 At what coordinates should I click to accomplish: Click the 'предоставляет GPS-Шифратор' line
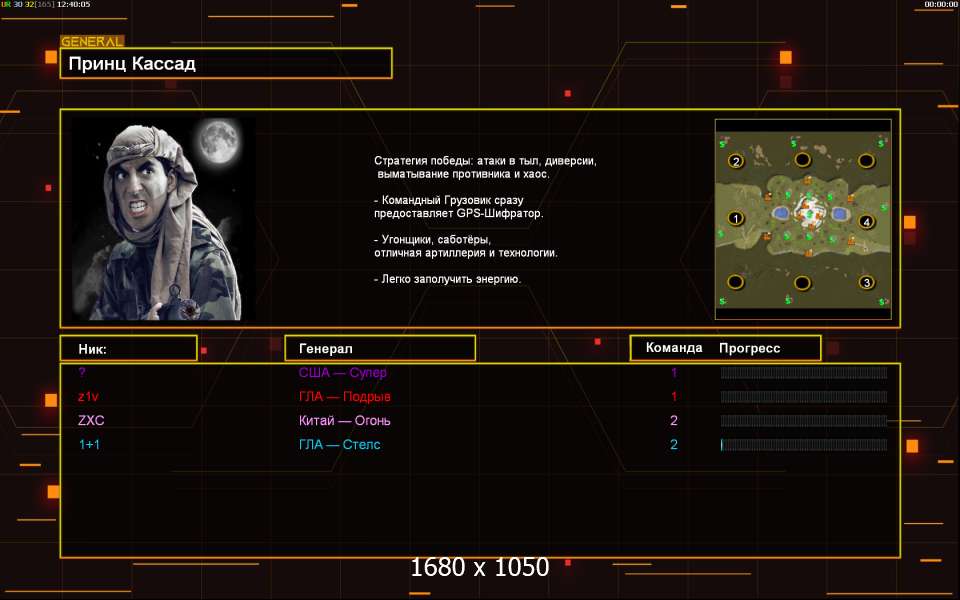pyautogui.click(x=459, y=214)
